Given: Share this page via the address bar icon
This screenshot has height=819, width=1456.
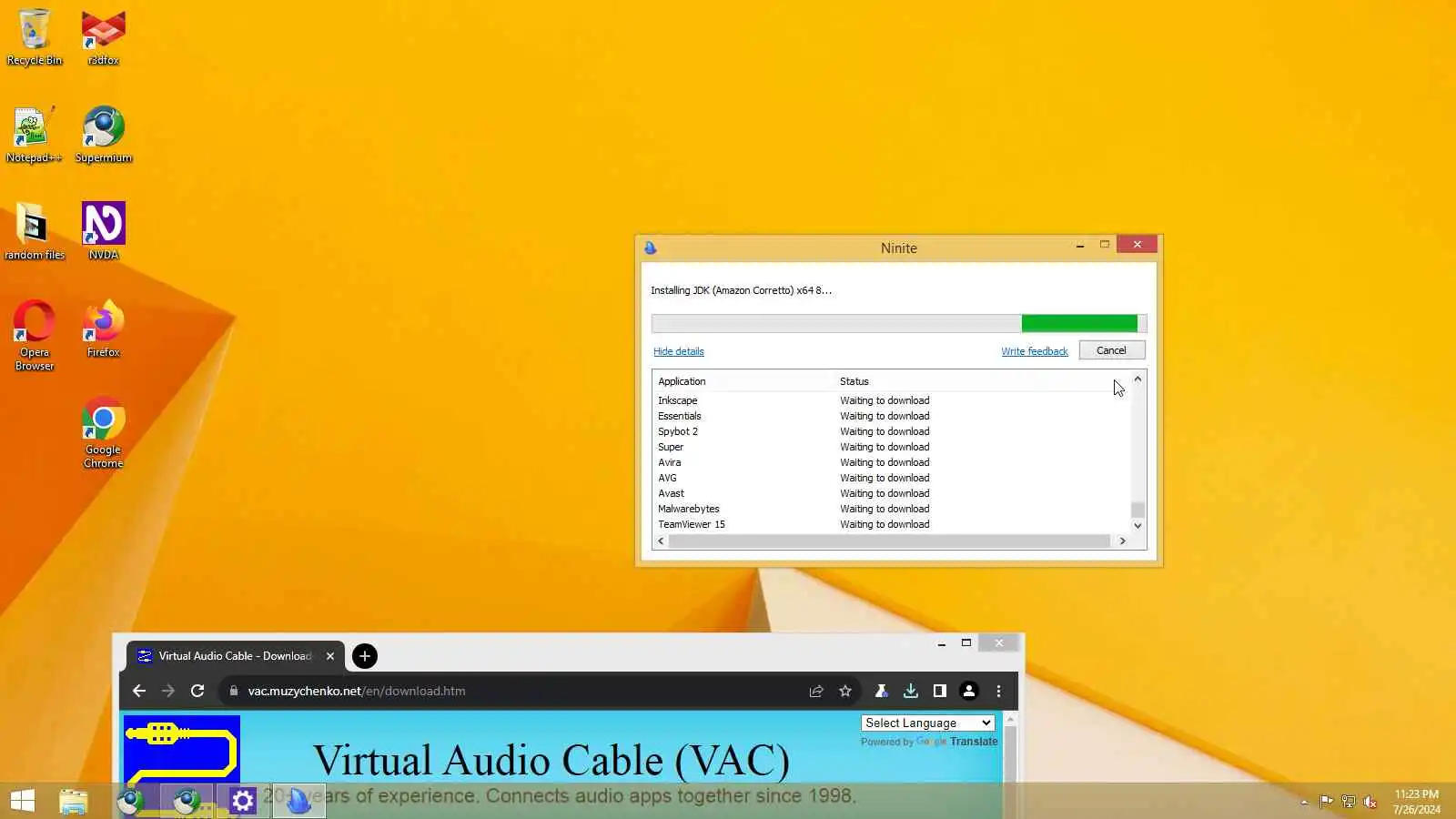Looking at the screenshot, I should [816, 691].
